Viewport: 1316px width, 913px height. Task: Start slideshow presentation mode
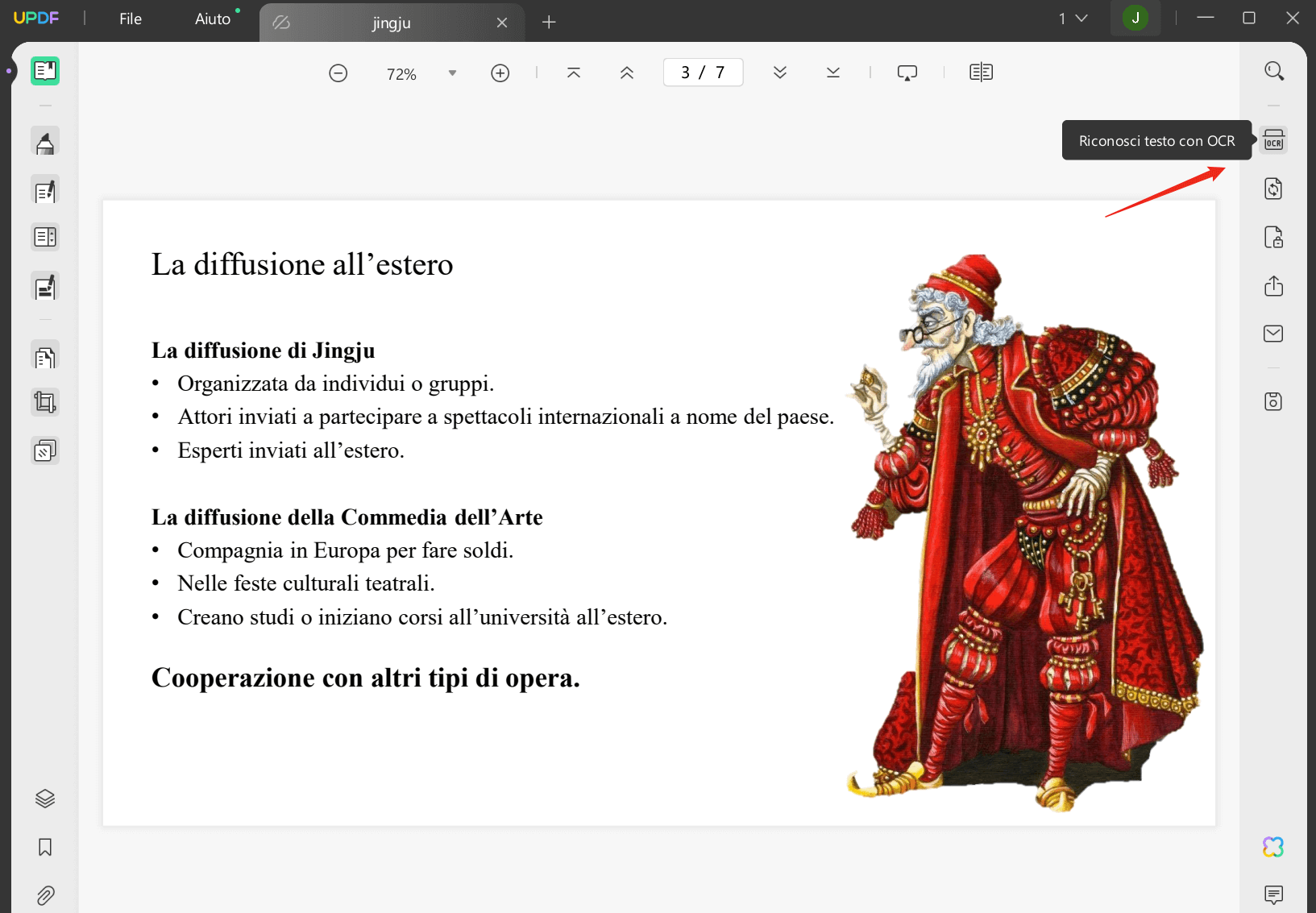pos(907,73)
